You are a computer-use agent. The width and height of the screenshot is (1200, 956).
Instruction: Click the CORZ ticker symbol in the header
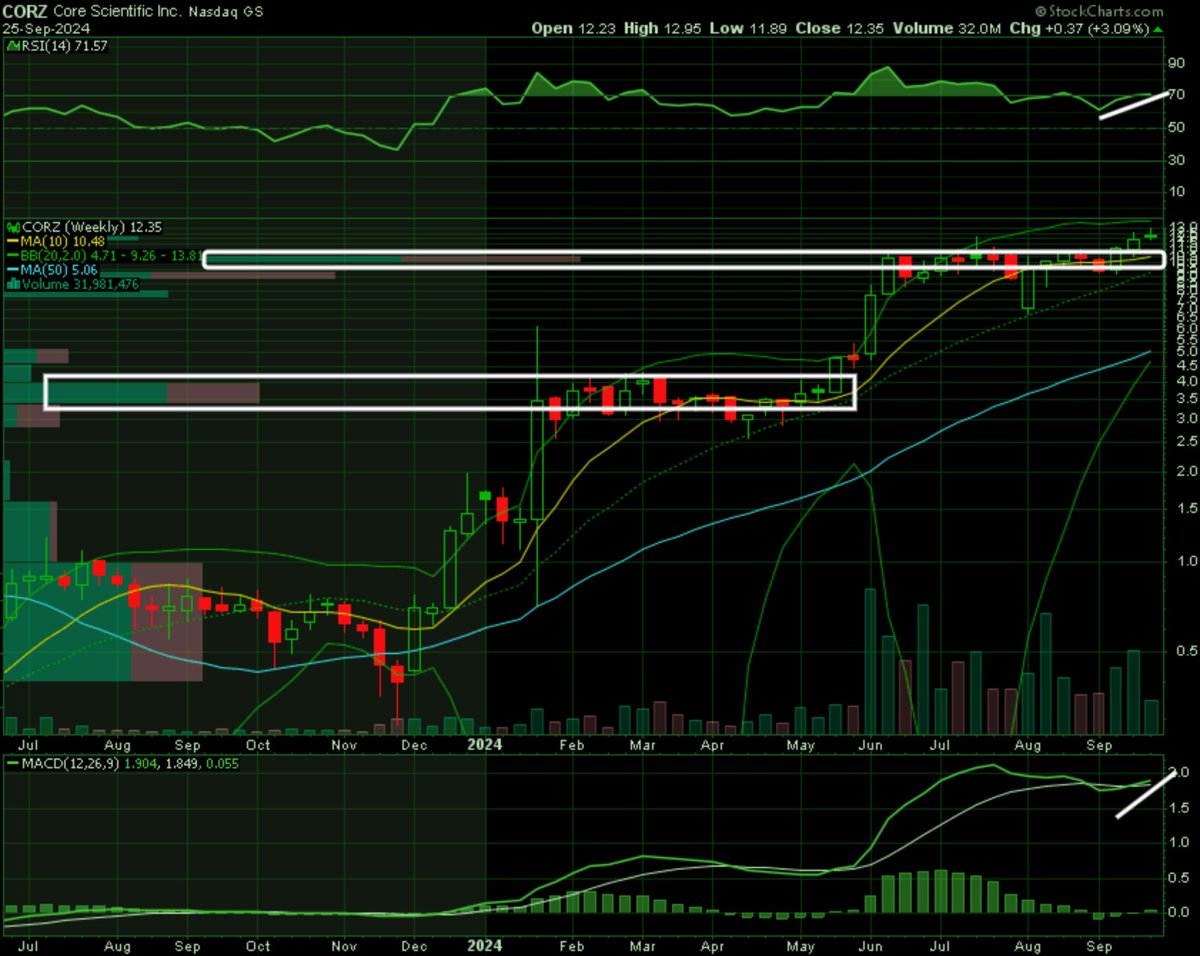click(x=24, y=10)
